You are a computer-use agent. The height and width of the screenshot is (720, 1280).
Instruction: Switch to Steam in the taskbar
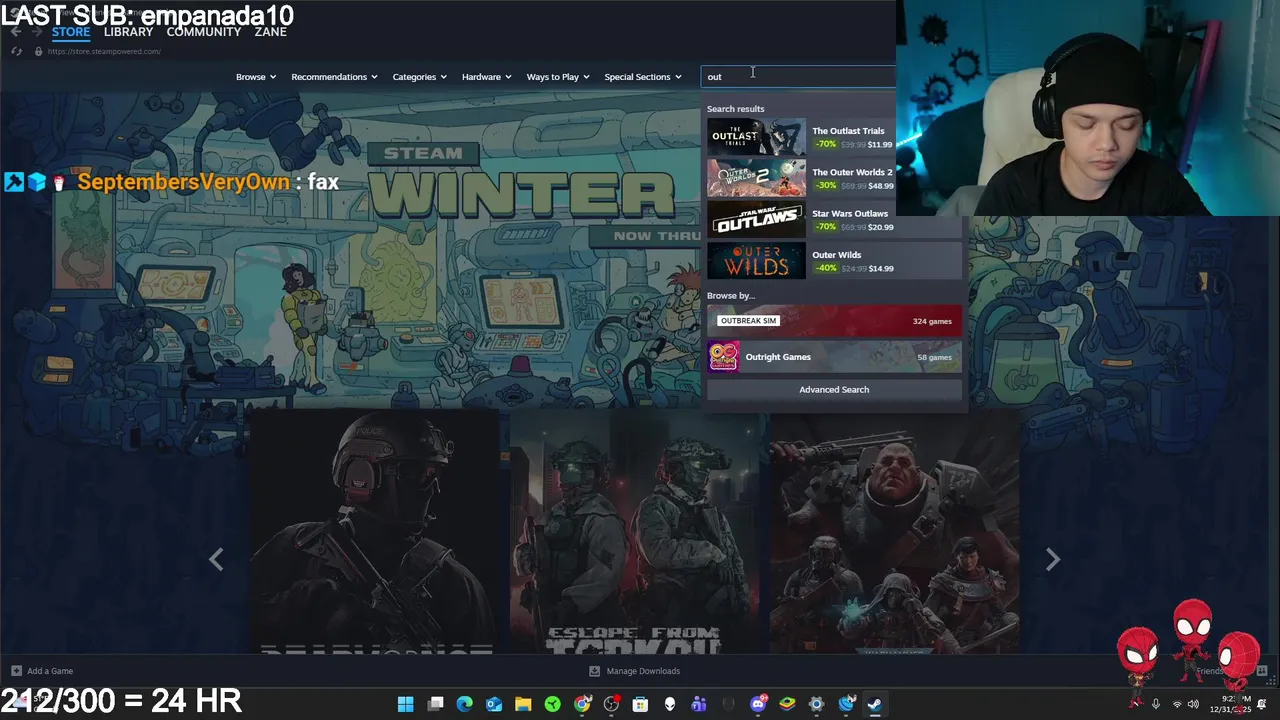click(874, 704)
